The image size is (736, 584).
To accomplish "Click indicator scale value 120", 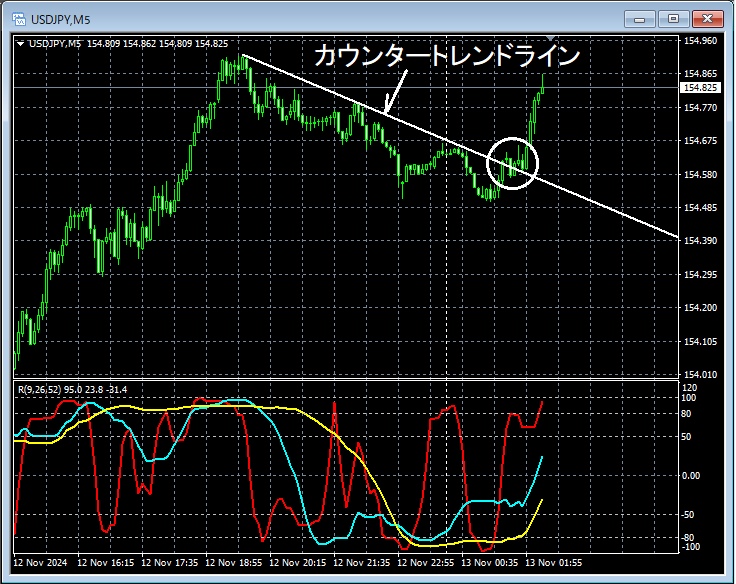I will click(690, 387).
